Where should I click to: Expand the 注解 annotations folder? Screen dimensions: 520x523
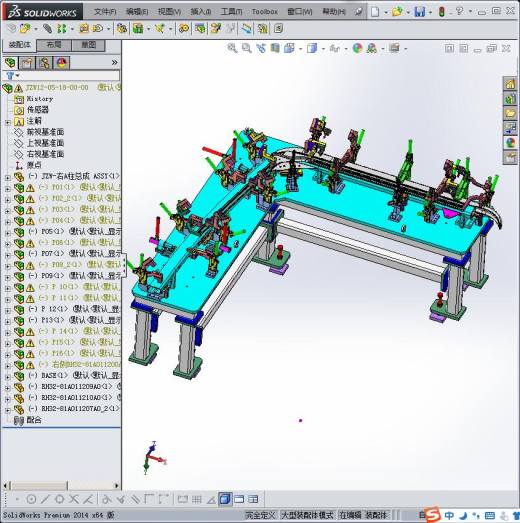point(7,122)
